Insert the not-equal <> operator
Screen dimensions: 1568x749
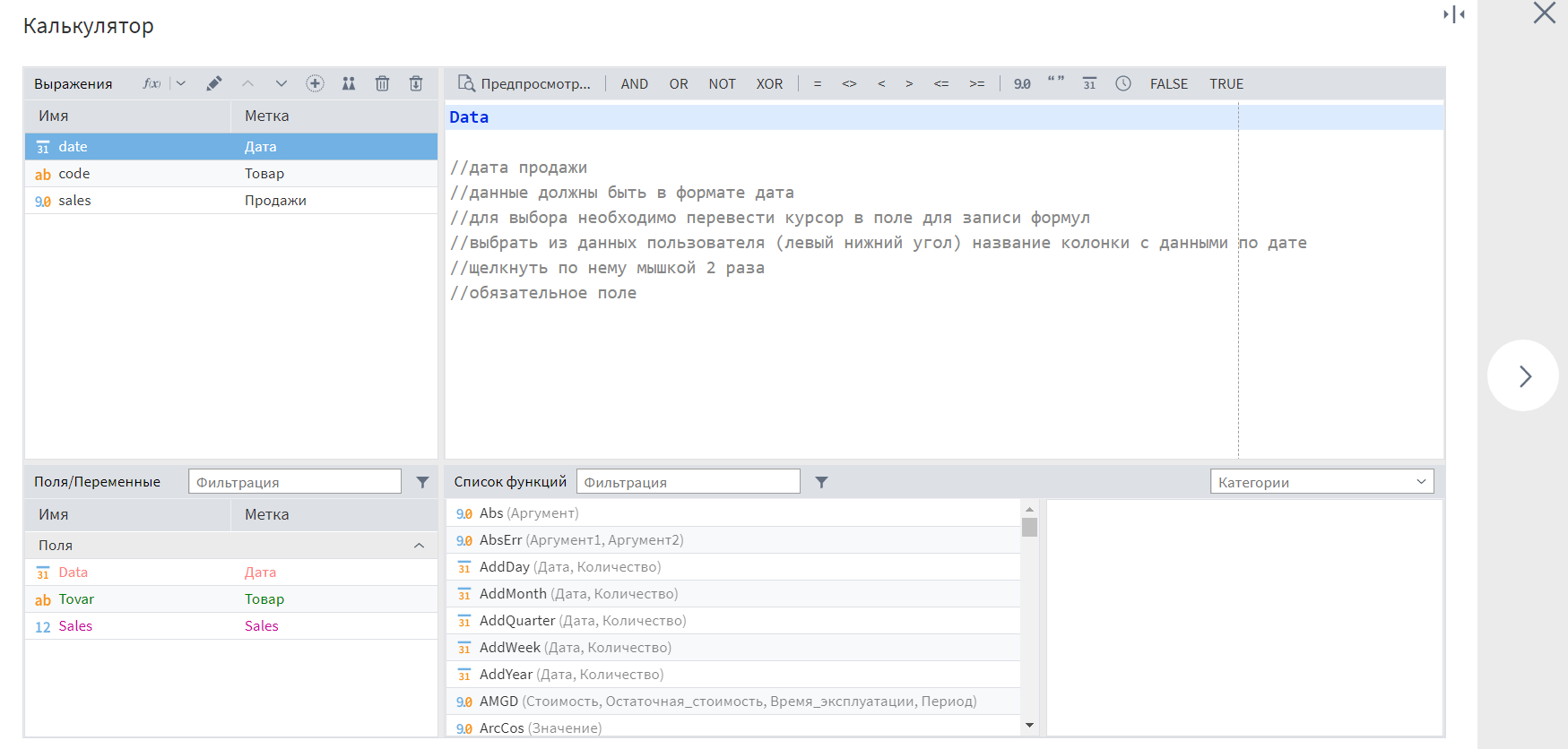(x=849, y=83)
